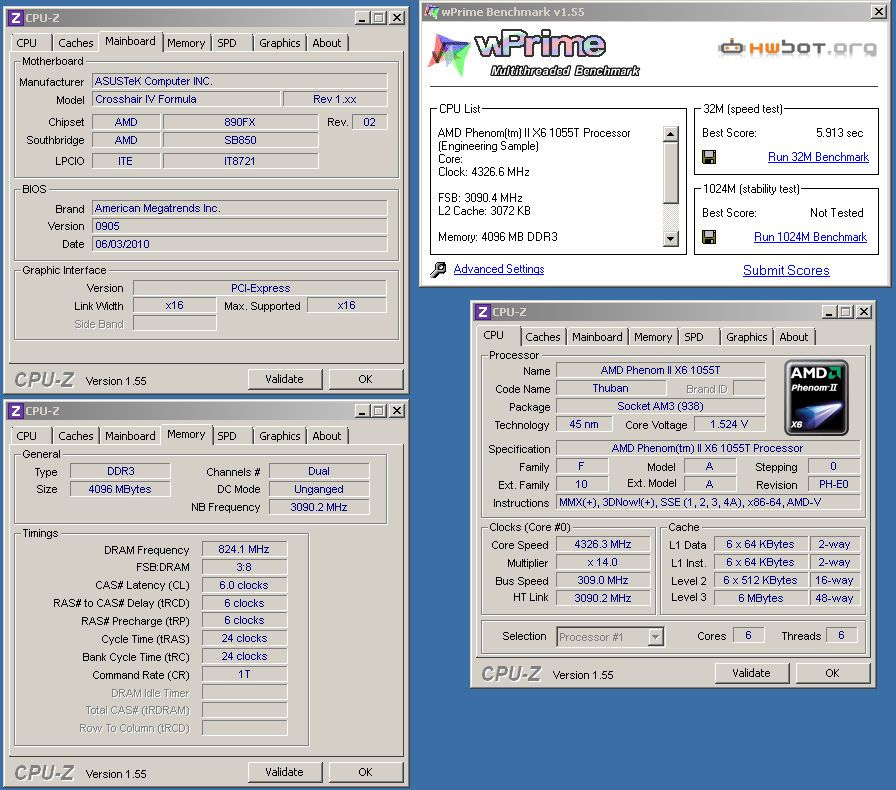Image resolution: width=896 pixels, height=790 pixels.
Task: Click Validate in the Mainboard window
Action: (x=285, y=379)
